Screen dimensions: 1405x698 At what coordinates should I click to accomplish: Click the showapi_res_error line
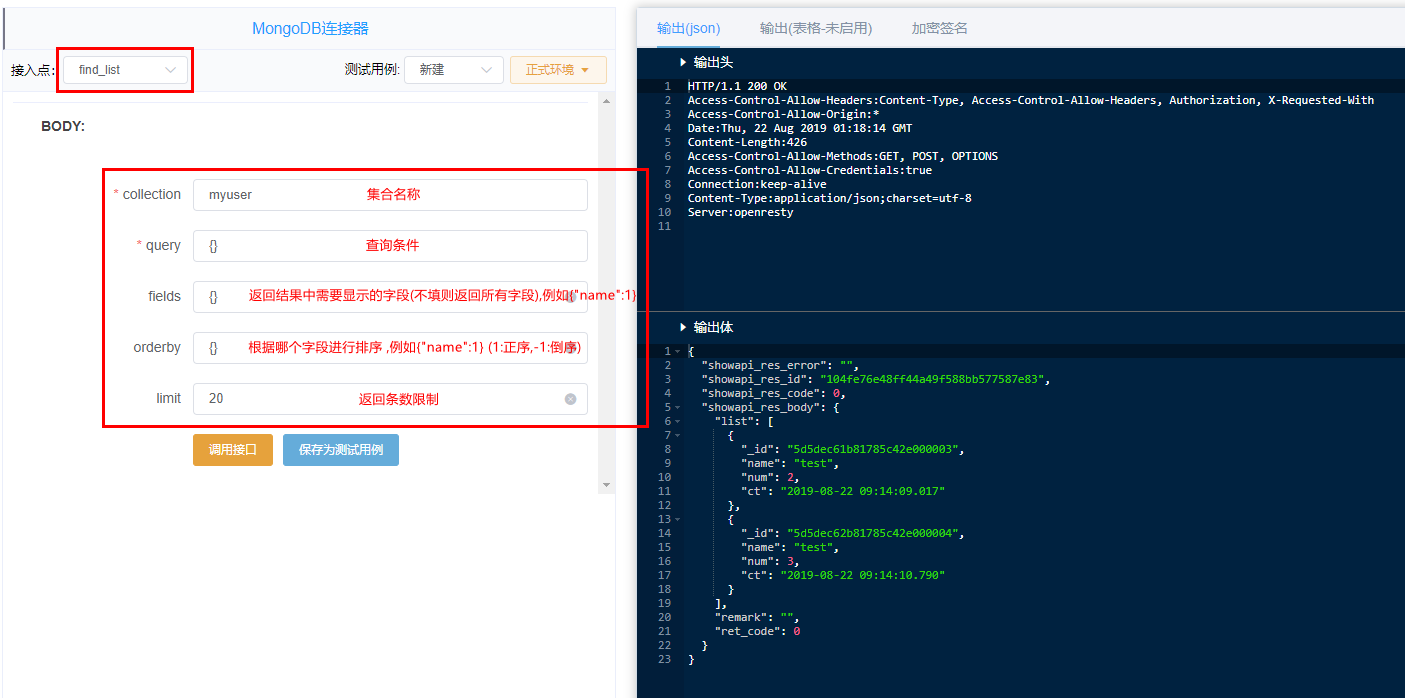coord(780,365)
